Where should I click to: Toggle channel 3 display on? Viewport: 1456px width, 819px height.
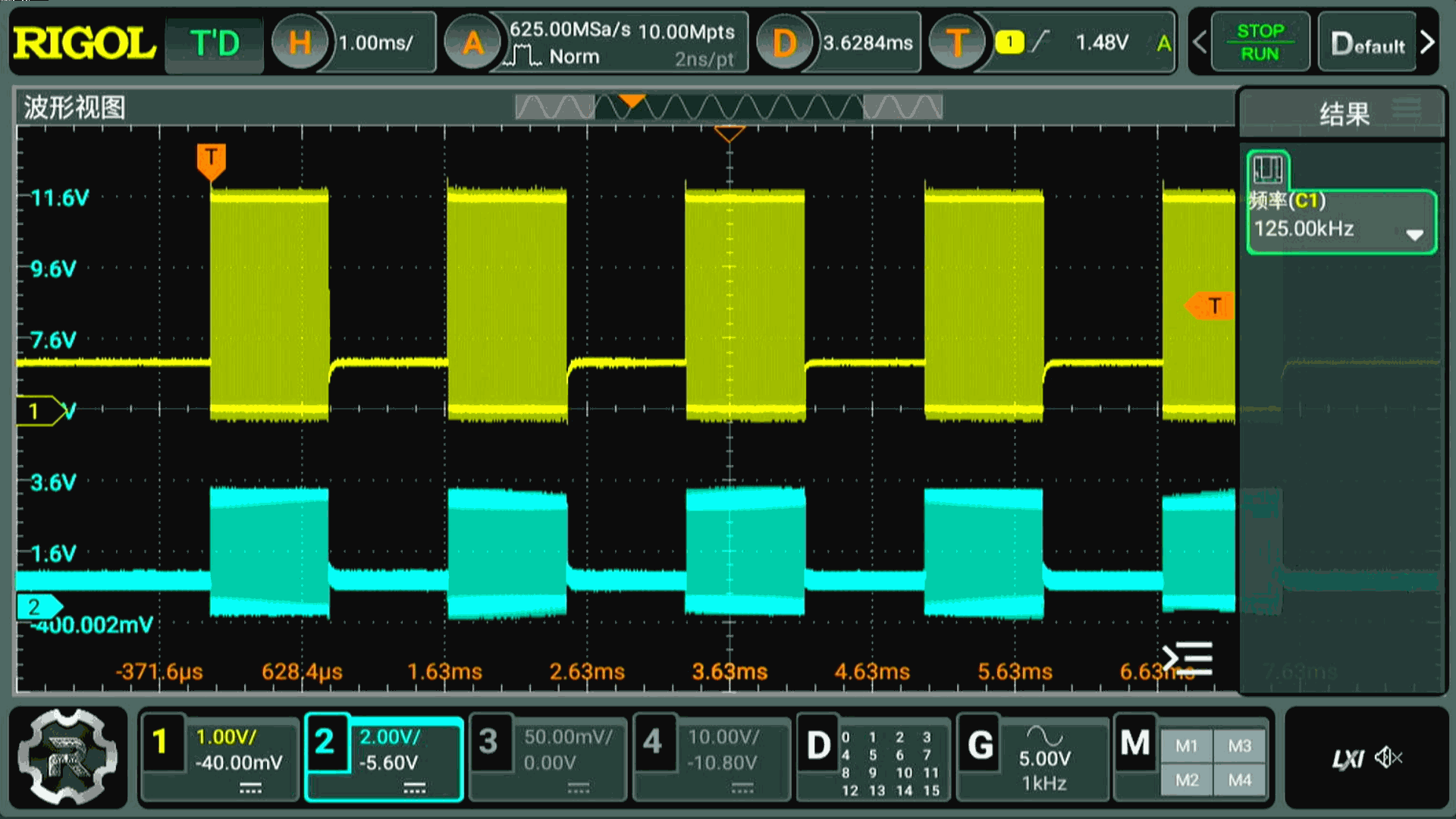click(488, 742)
